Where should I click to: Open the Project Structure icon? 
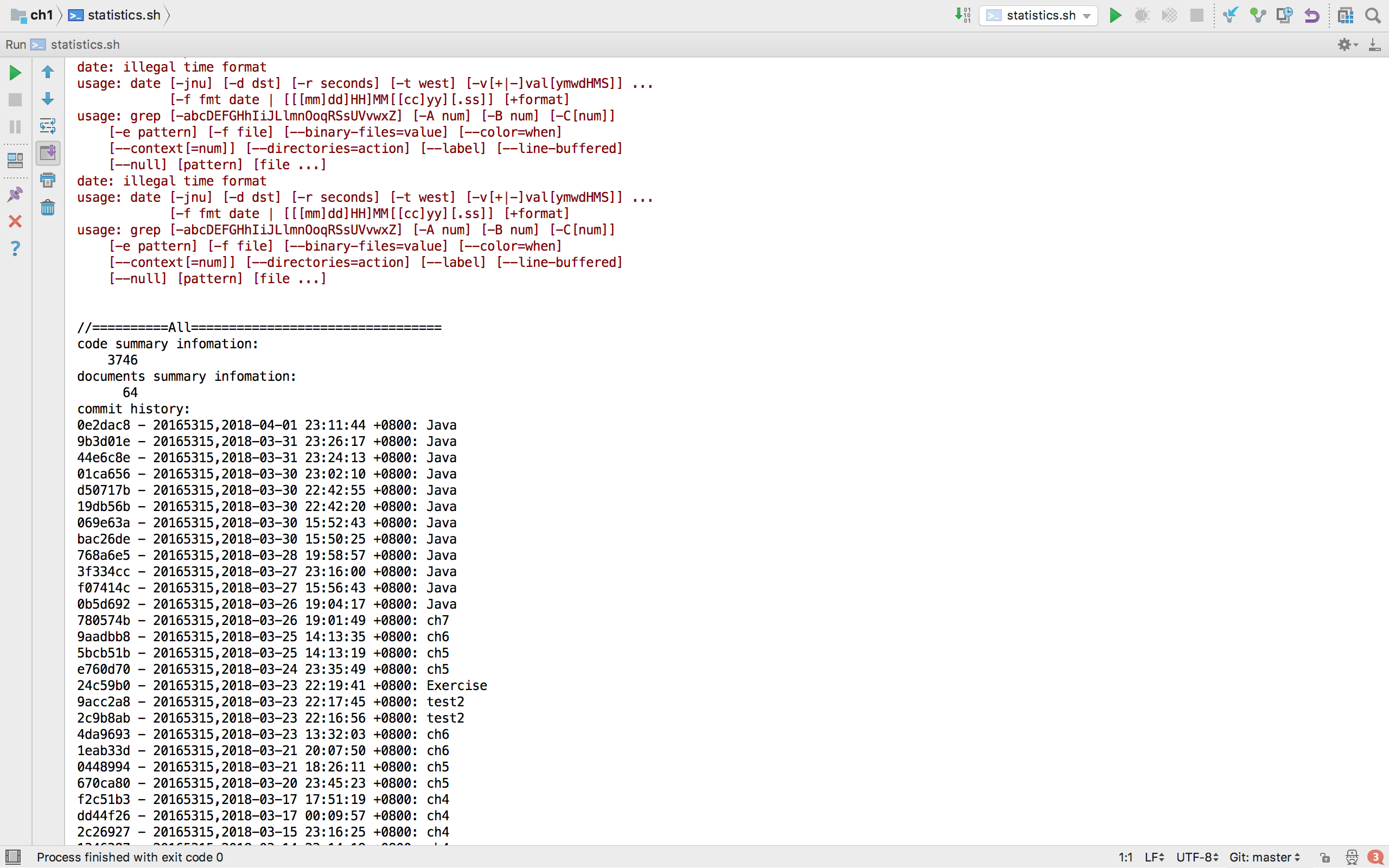pyautogui.click(x=1346, y=15)
